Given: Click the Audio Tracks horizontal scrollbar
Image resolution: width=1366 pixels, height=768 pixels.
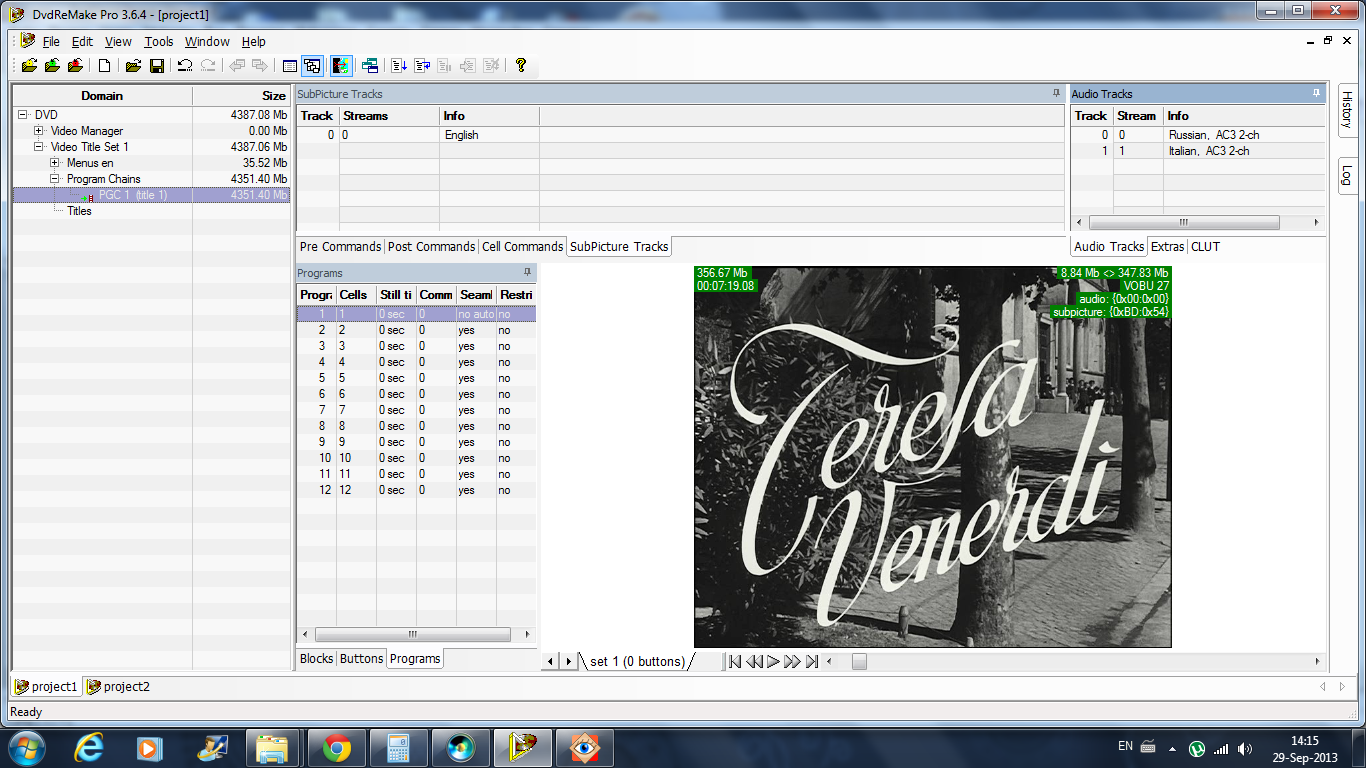Looking at the screenshot, I should point(1183,223).
